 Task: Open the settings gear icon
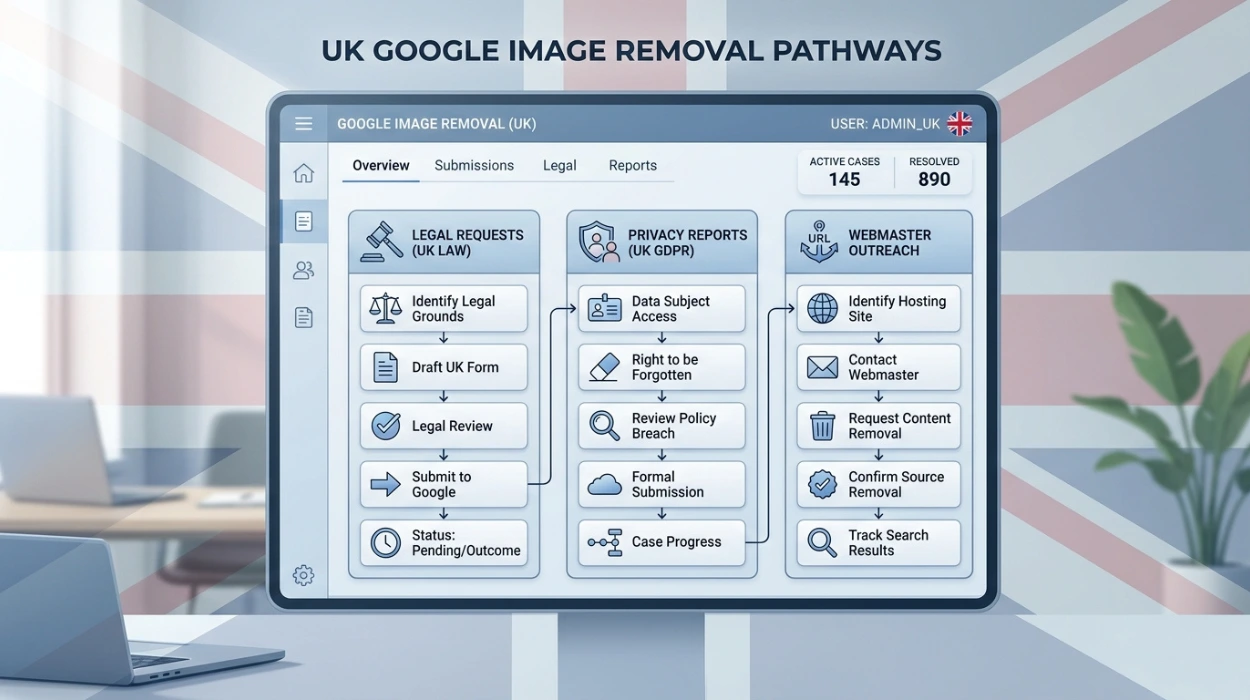pyautogui.click(x=303, y=575)
